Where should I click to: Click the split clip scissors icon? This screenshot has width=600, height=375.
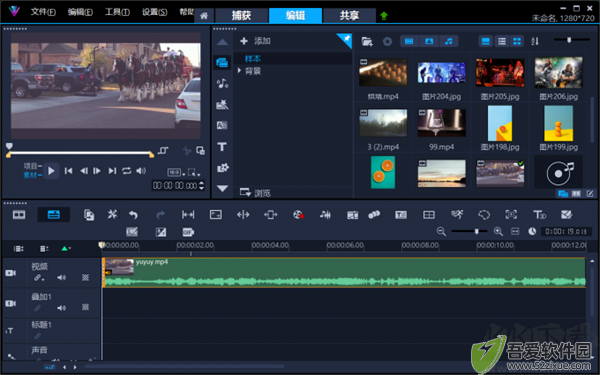(187, 151)
